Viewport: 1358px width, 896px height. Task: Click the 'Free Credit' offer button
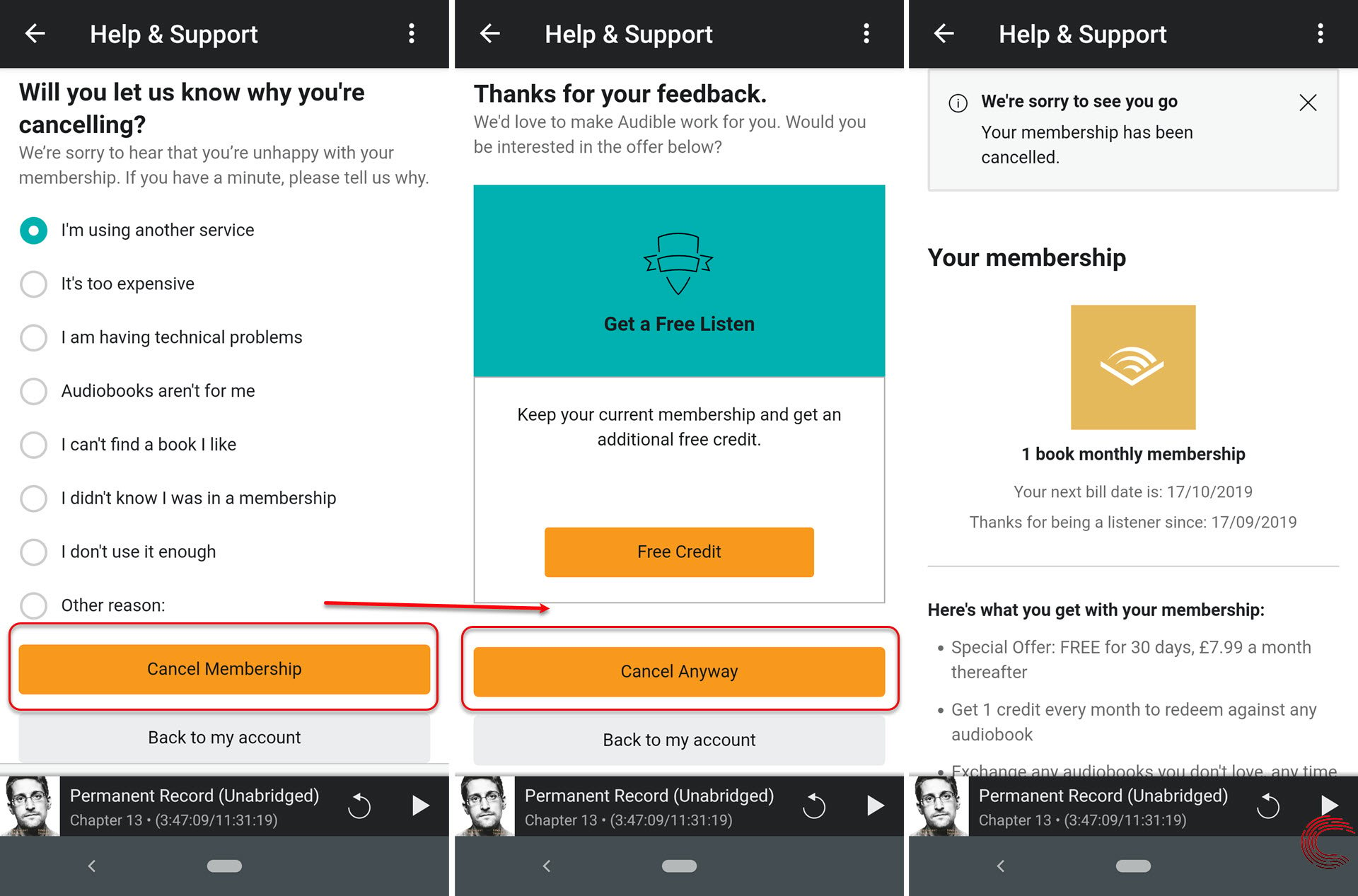point(680,551)
